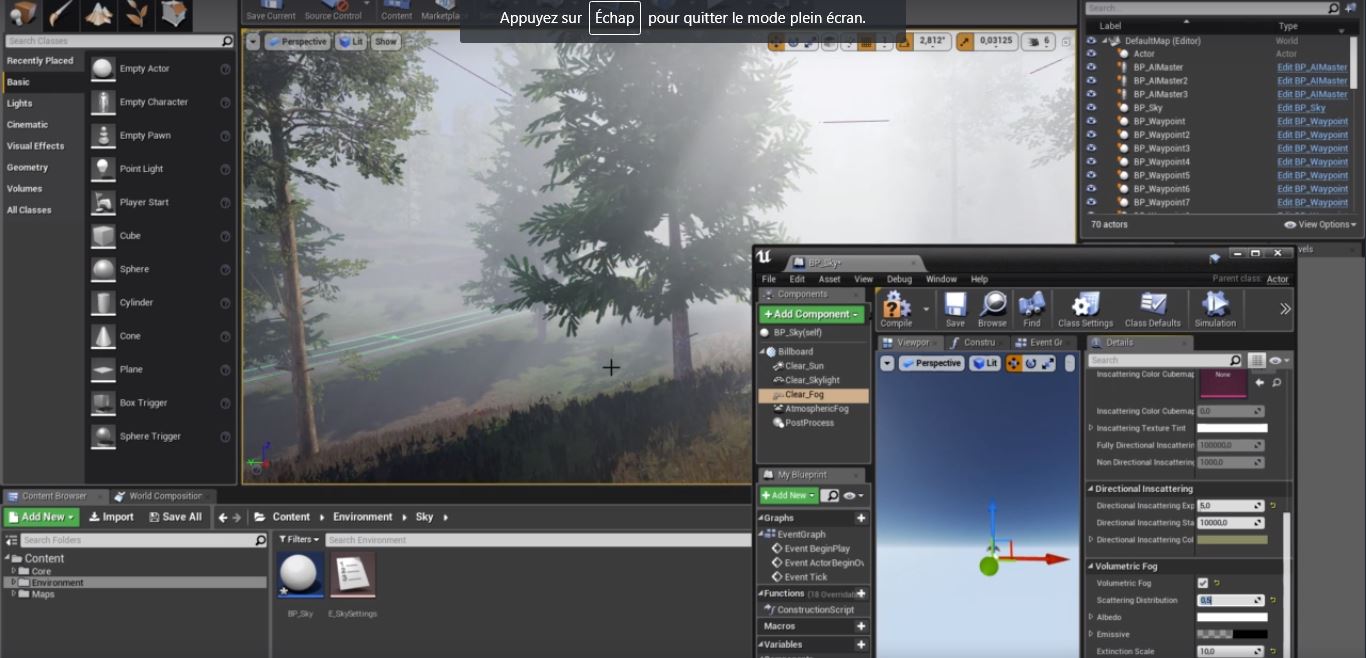Open View Options dropdown in World Outliner
This screenshot has height=658, width=1366.
pos(1320,225)
